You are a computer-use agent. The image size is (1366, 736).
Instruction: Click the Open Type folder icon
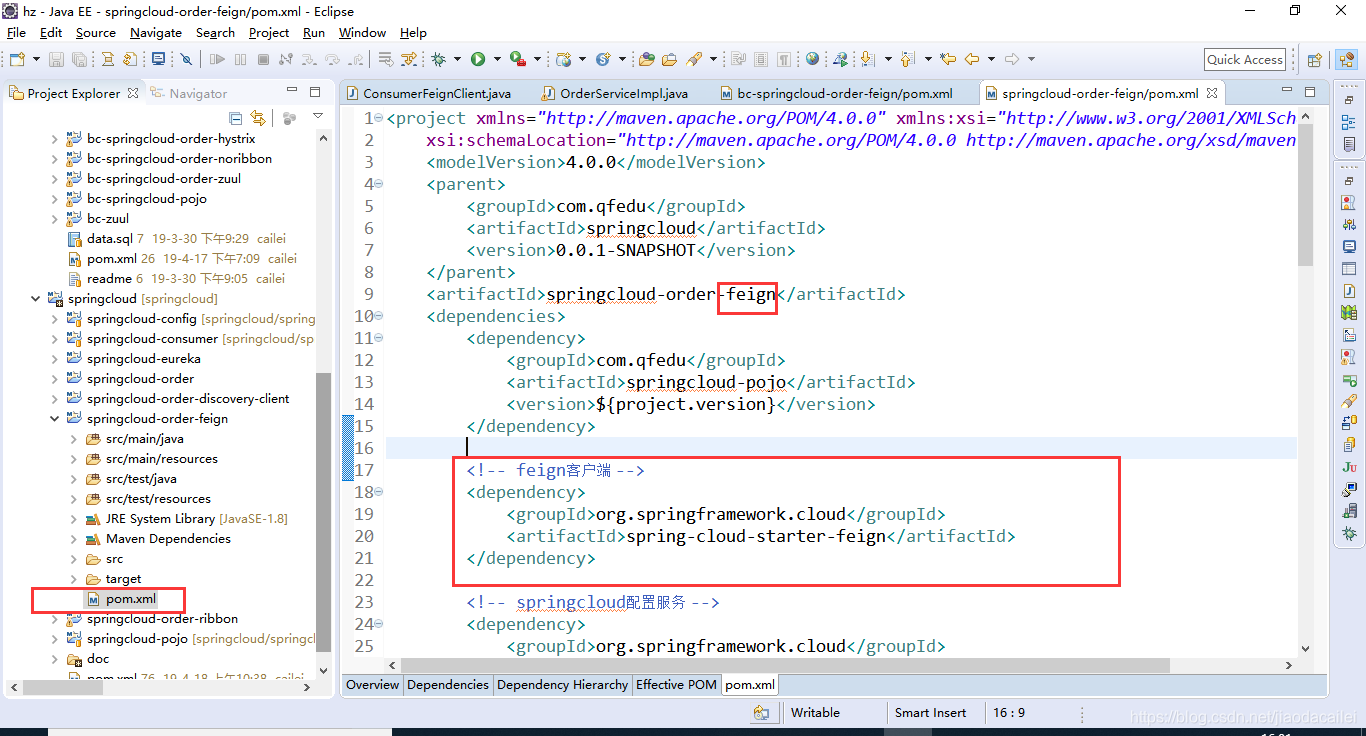click(646, 60)
